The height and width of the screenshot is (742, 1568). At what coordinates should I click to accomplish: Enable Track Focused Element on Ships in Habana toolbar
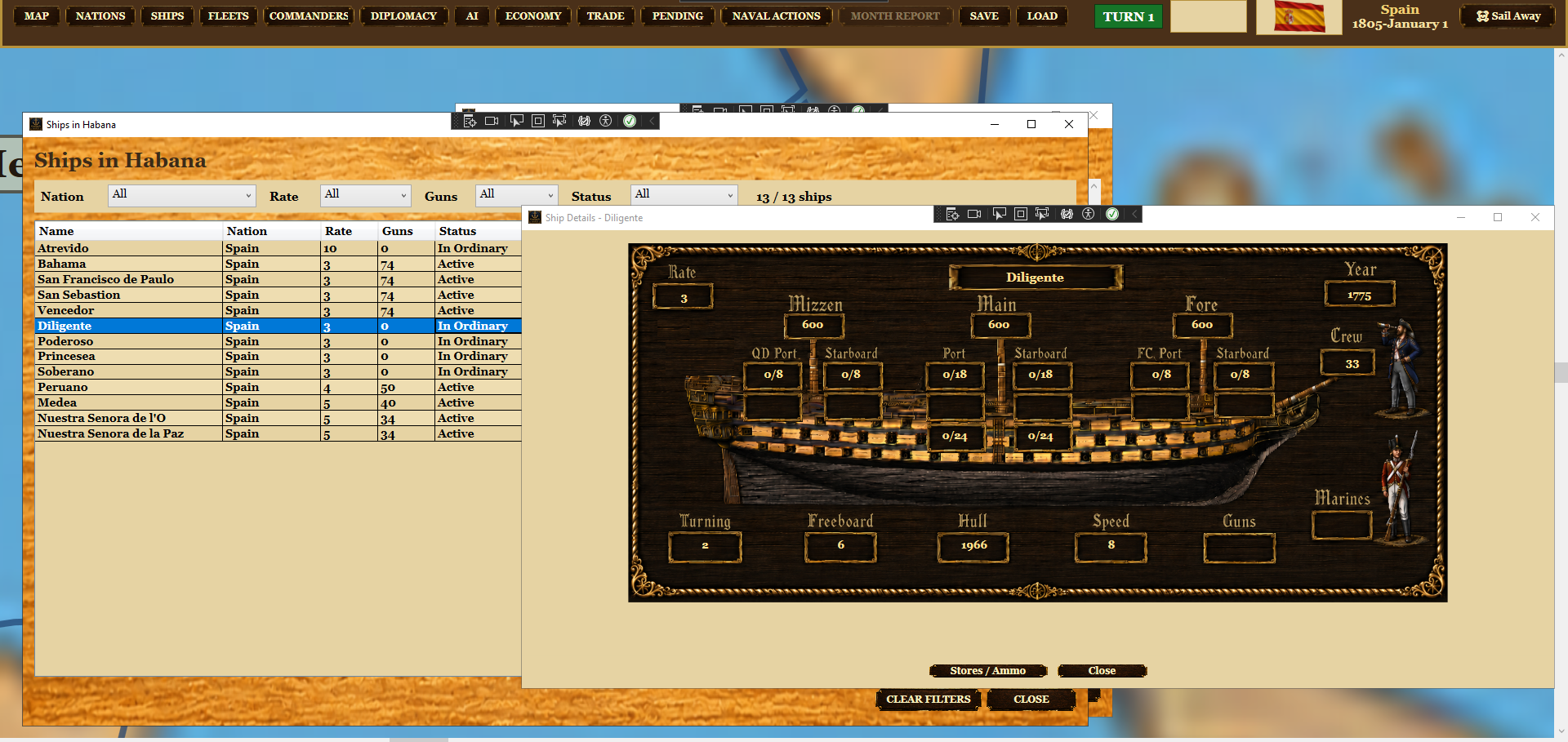click(559, 121)
